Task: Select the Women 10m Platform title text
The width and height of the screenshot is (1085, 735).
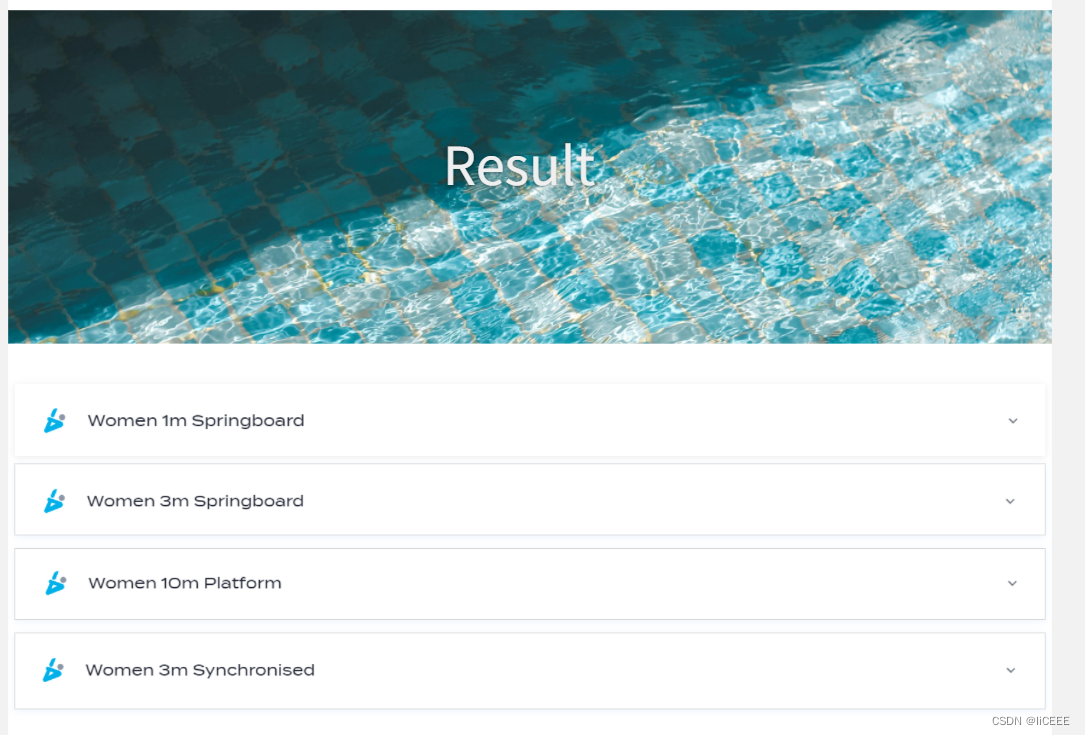Action: coord(185,583)
